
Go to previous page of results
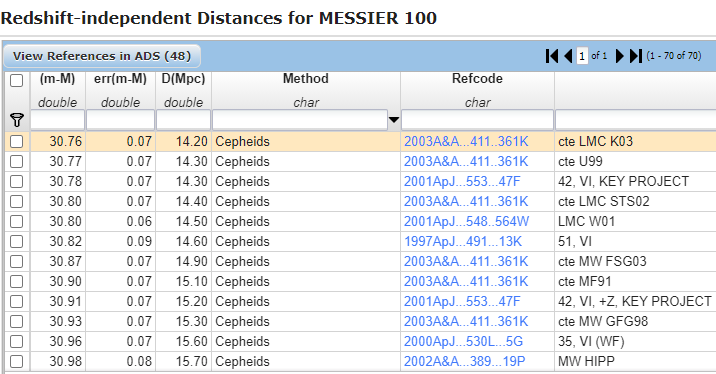[569, 56]
